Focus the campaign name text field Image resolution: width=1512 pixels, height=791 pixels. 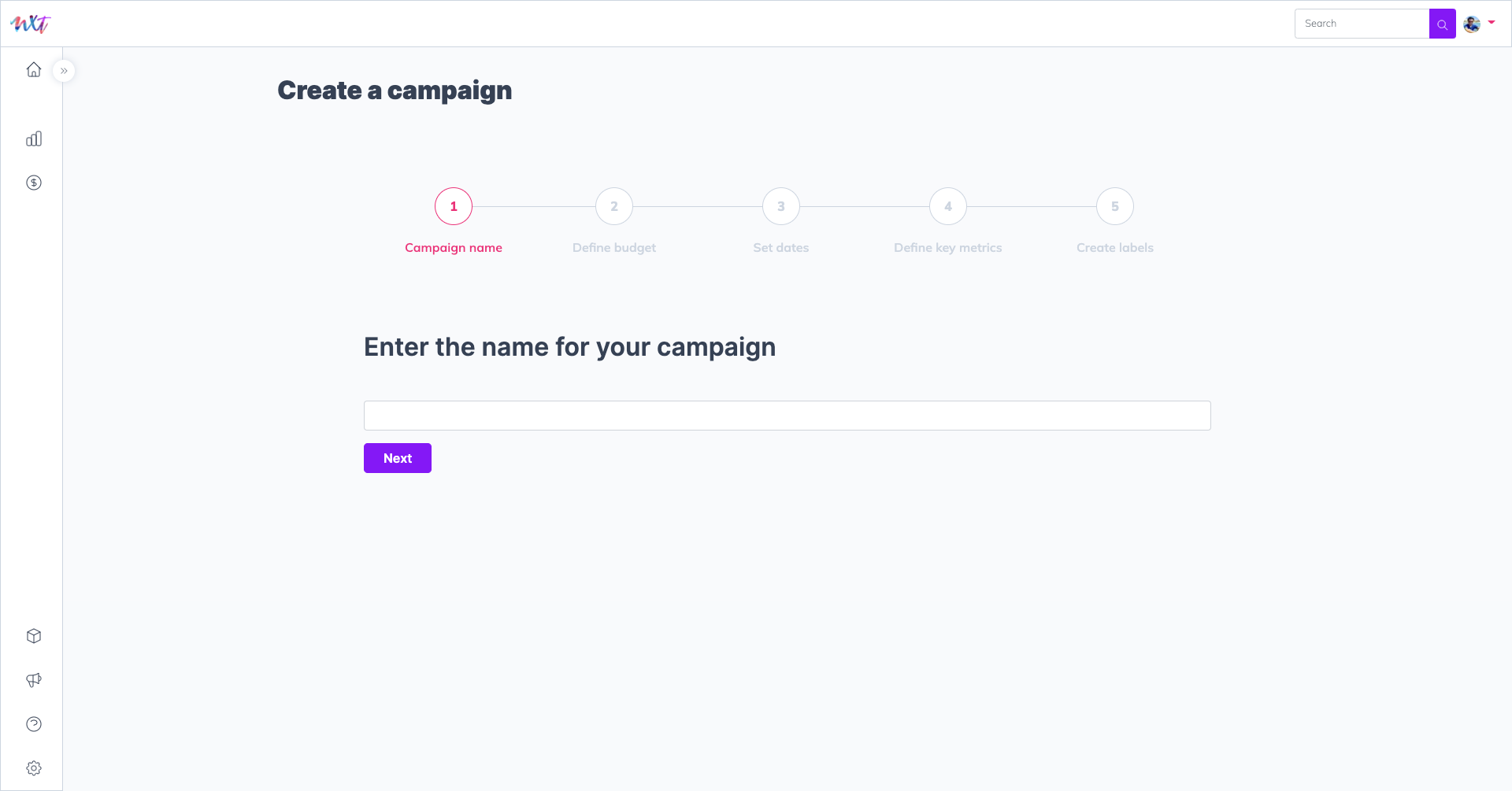787,416
